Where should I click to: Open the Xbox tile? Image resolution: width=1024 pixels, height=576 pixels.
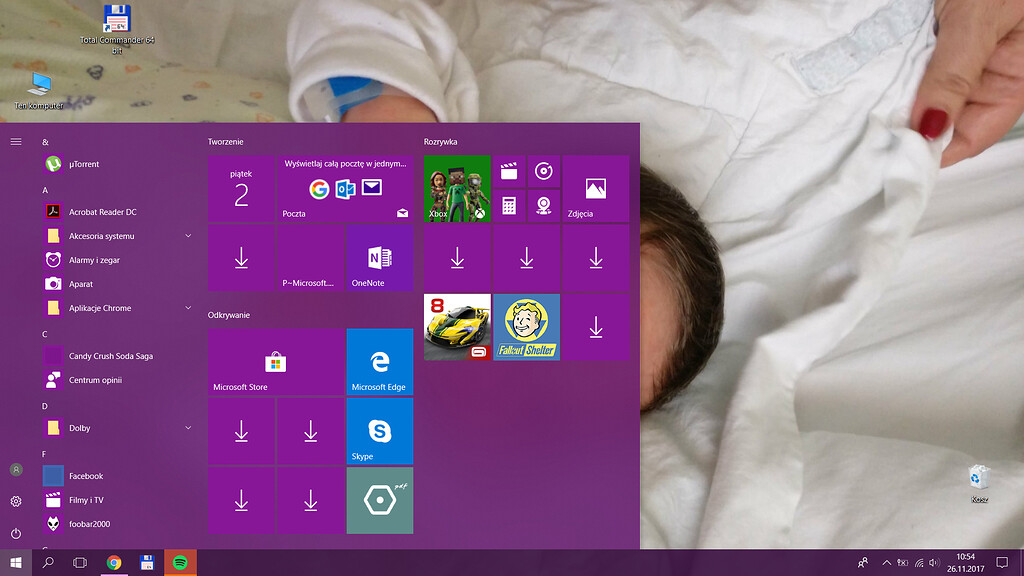(457, 188)
